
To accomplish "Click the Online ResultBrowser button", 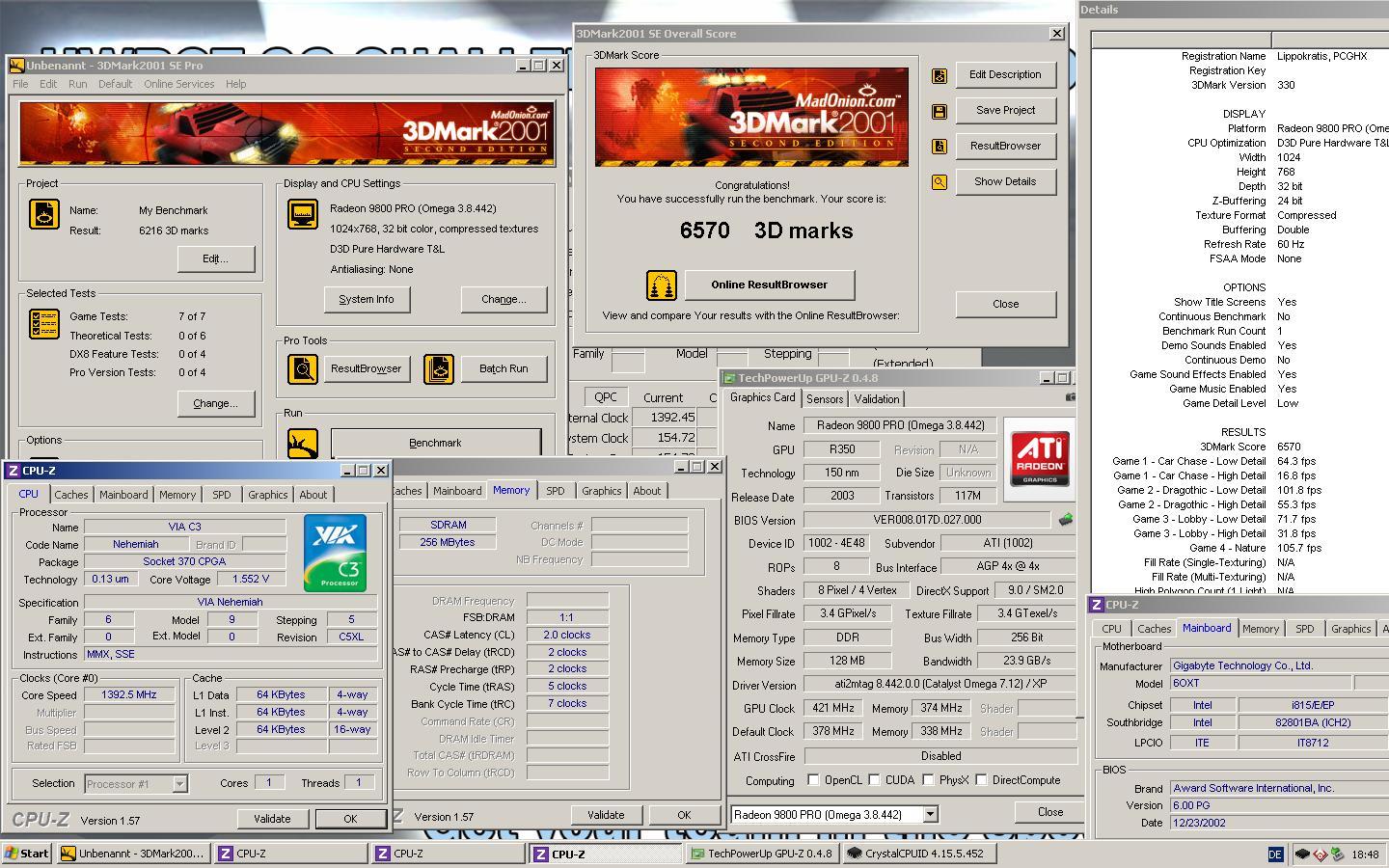I will coord(770,285).
